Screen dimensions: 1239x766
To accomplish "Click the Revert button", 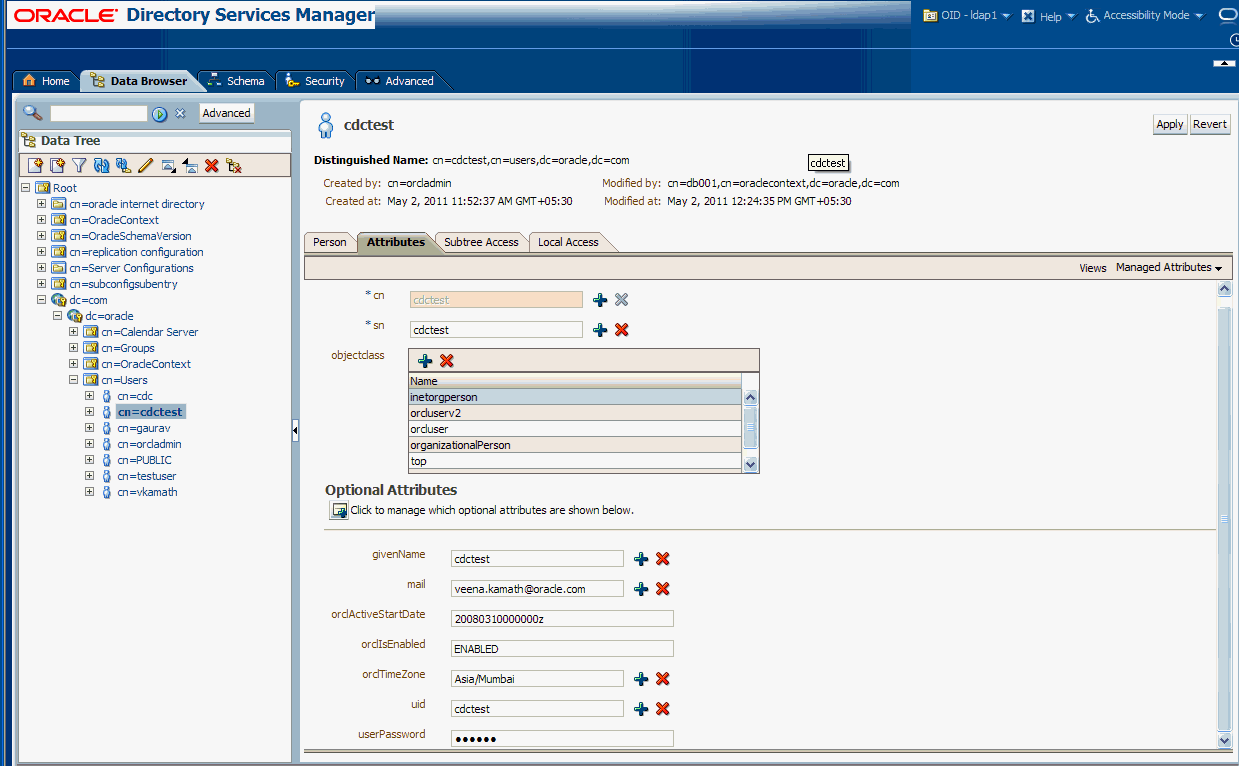I will click(1209, 124).
